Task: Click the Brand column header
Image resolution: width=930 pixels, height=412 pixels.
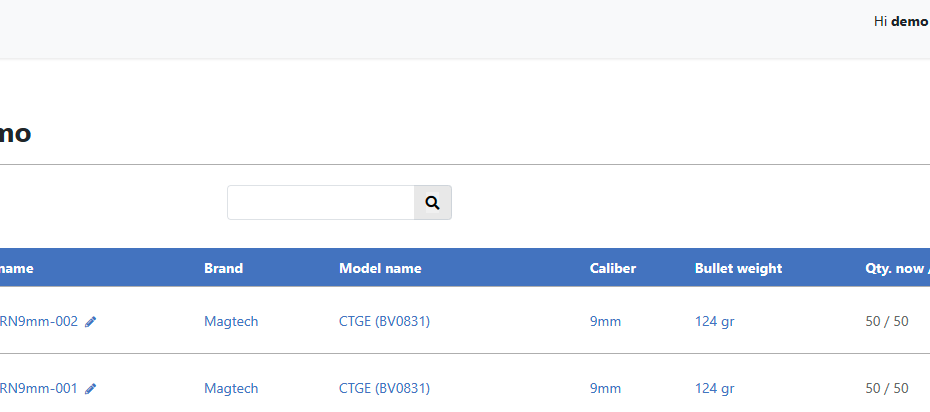Action: [223, 268]
